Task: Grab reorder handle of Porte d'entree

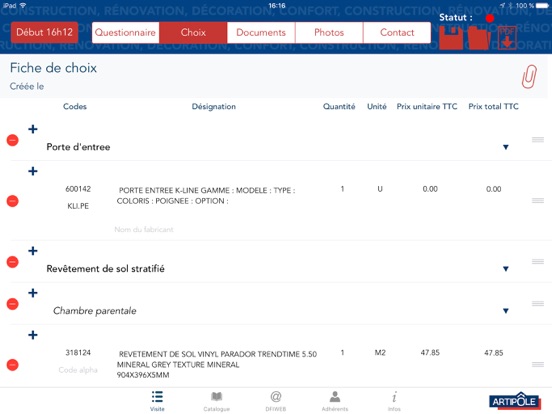Action: 538,140
